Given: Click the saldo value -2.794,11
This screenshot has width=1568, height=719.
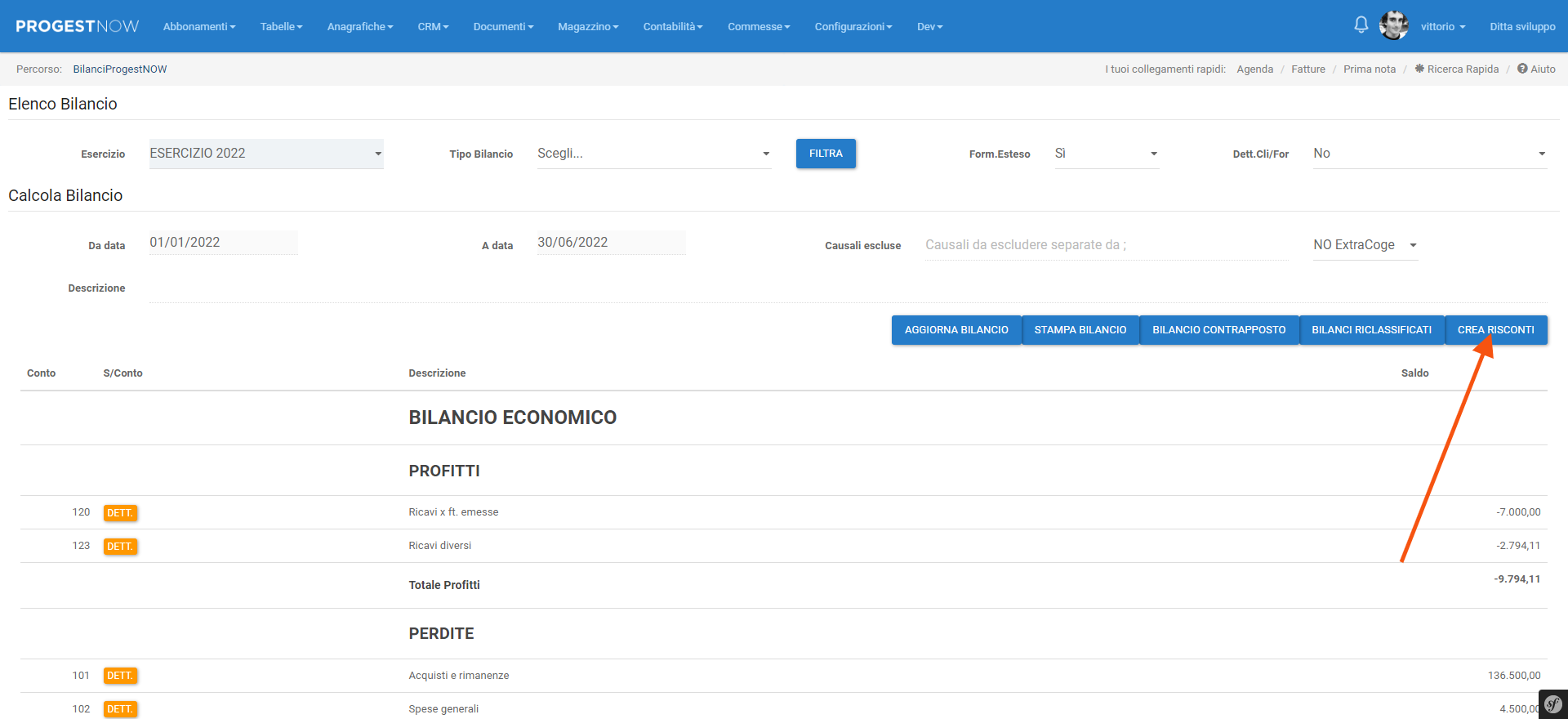Looking at the screenshot, I should pyautogui.click(x=1518, y=546).
